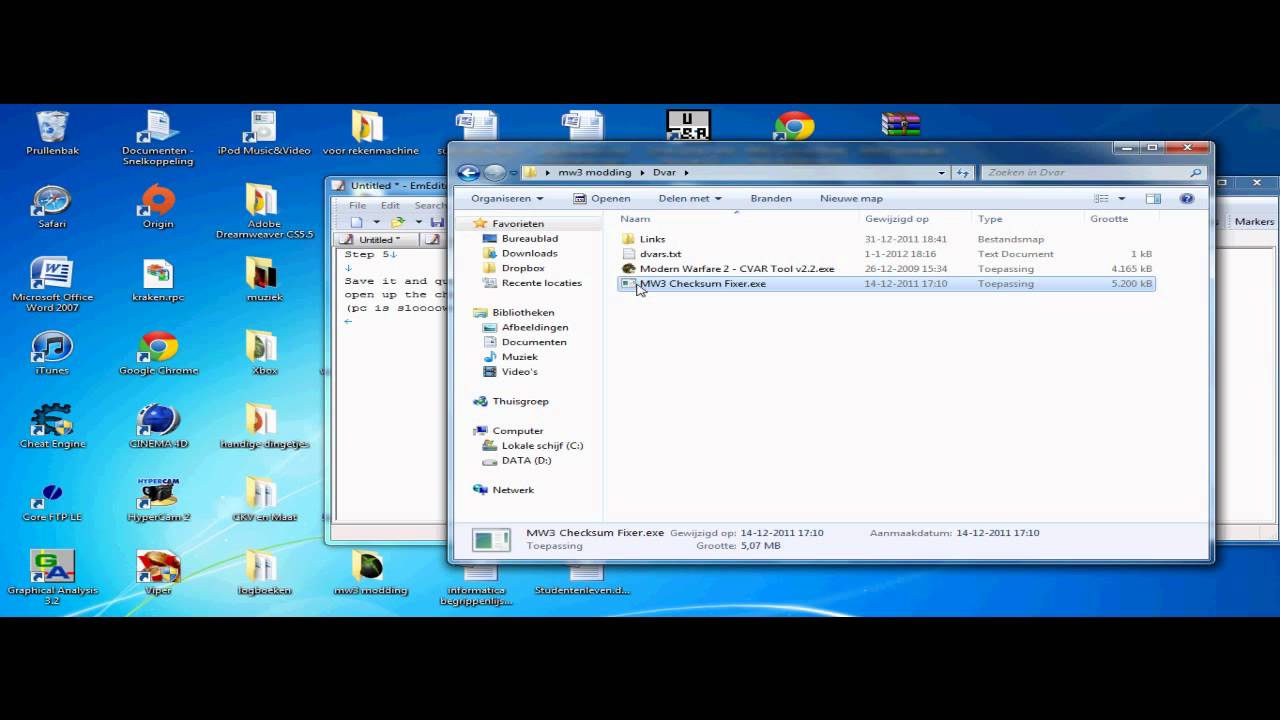Viewport: 1280px width, 720px height.
Task: Click the 'Nieuwe map' button
Action: point(851,198)
